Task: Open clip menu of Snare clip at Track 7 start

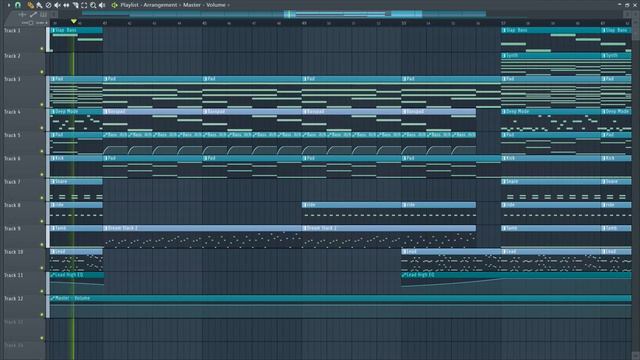Action: pyautogui.click(x=52, y=182)
